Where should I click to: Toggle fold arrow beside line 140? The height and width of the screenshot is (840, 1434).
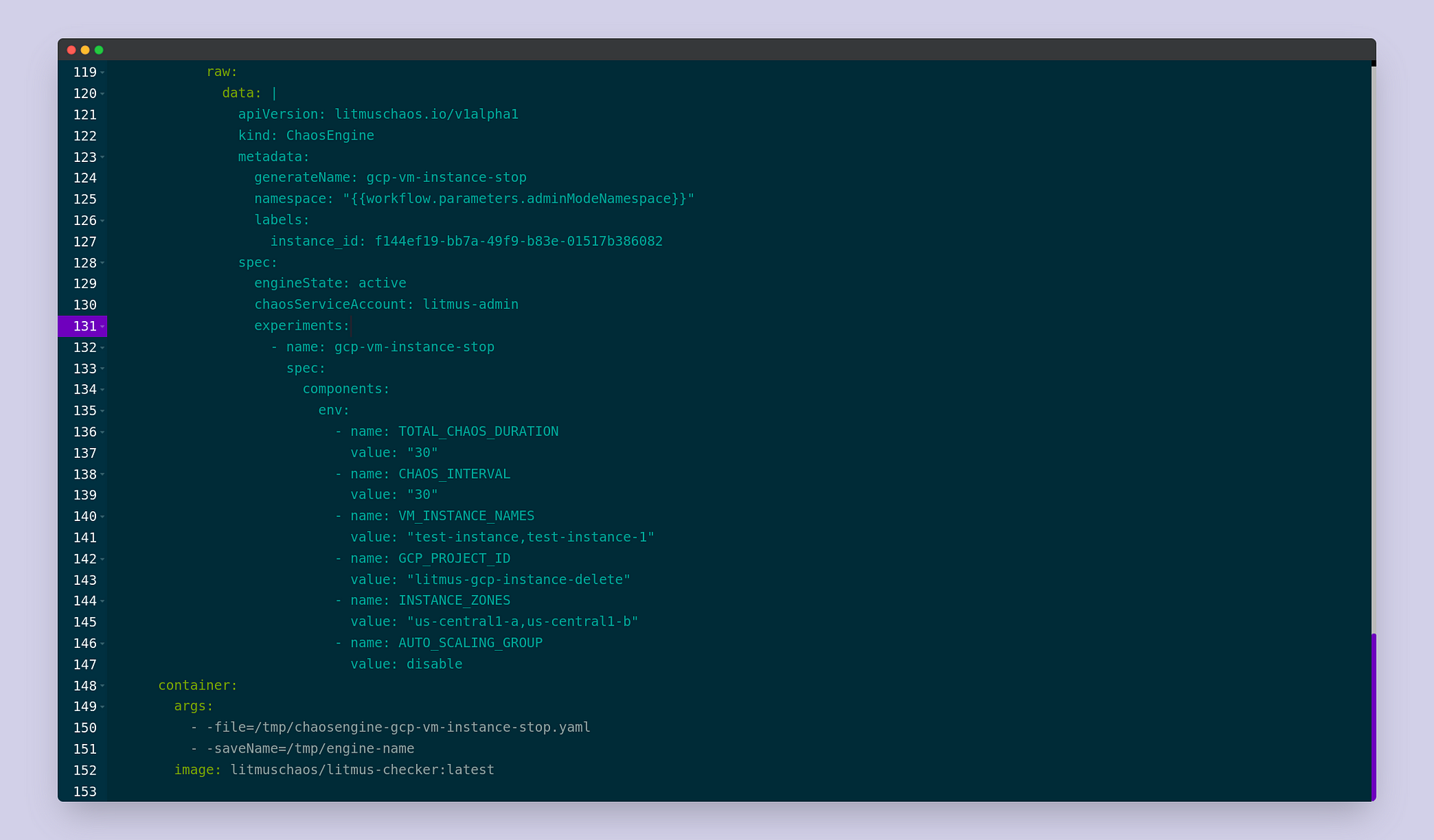click(103, 517)
